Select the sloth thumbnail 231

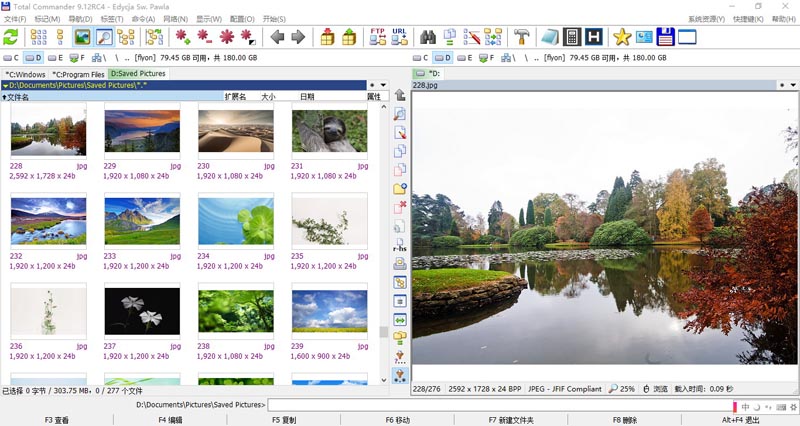pyautogui.click(x=329, y=131)
